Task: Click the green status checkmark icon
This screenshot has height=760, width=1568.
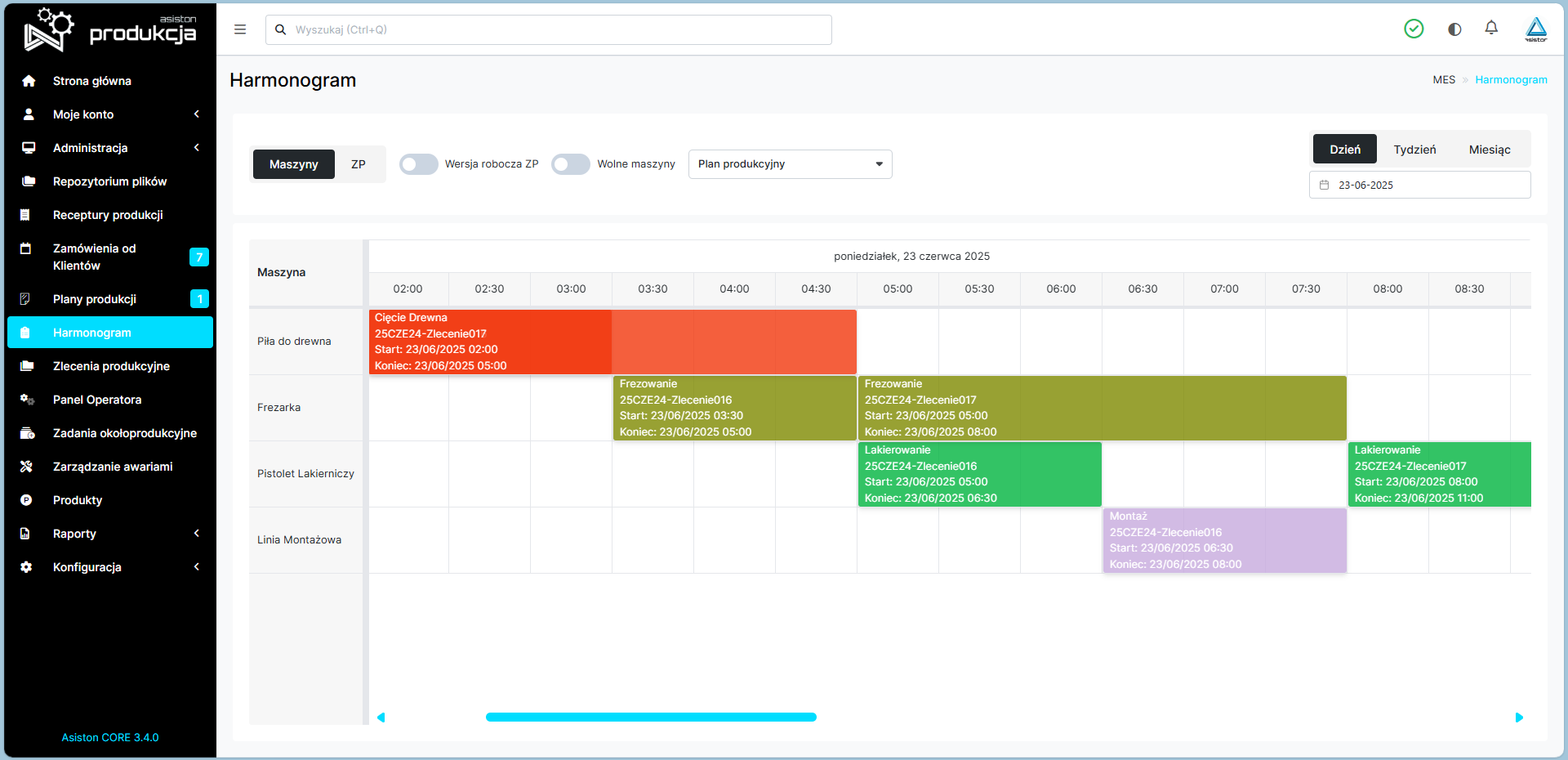Action: tap(1414, 29)
